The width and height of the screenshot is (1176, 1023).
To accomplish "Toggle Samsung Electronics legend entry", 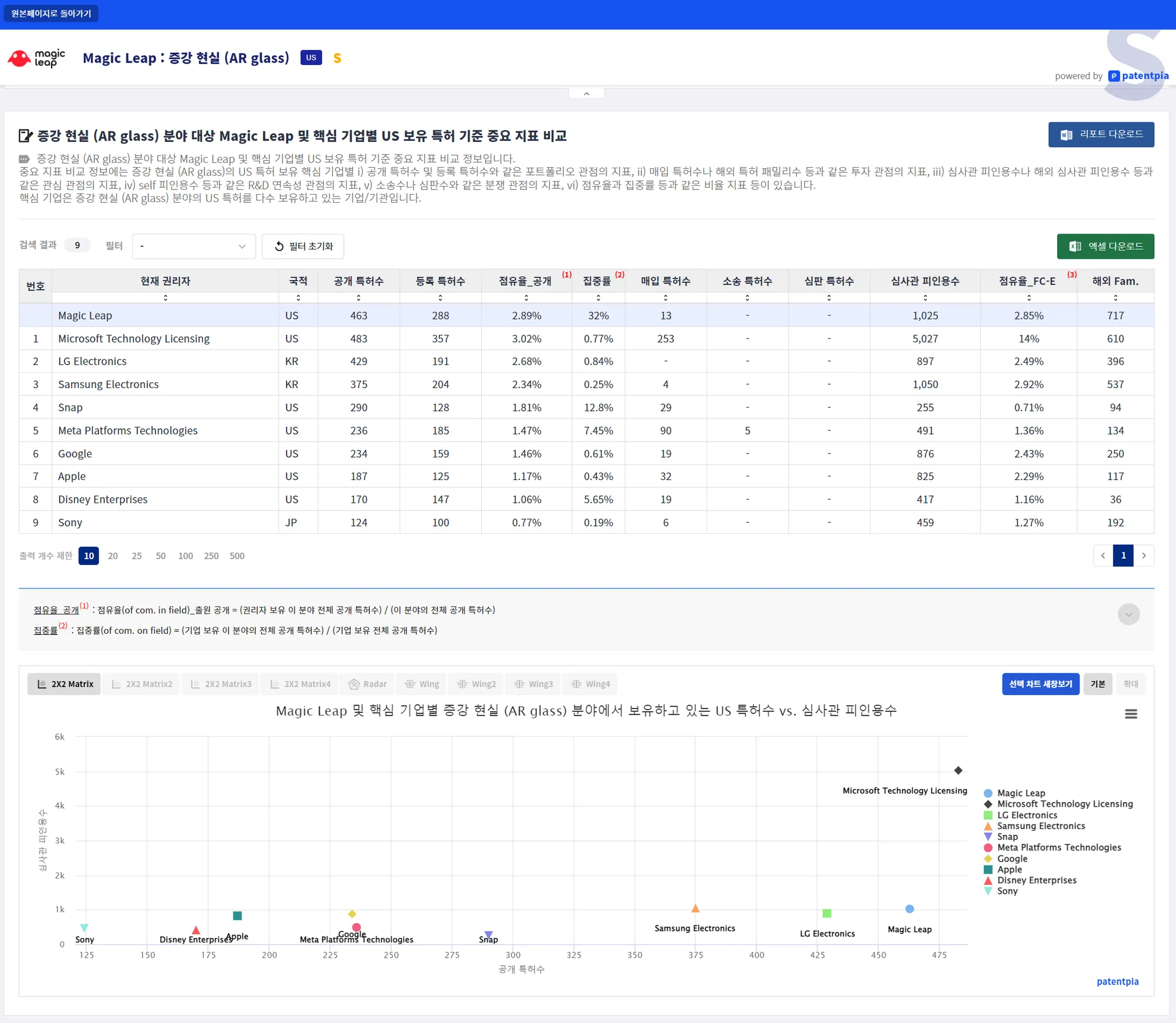I will click(x=1040, y=826).
